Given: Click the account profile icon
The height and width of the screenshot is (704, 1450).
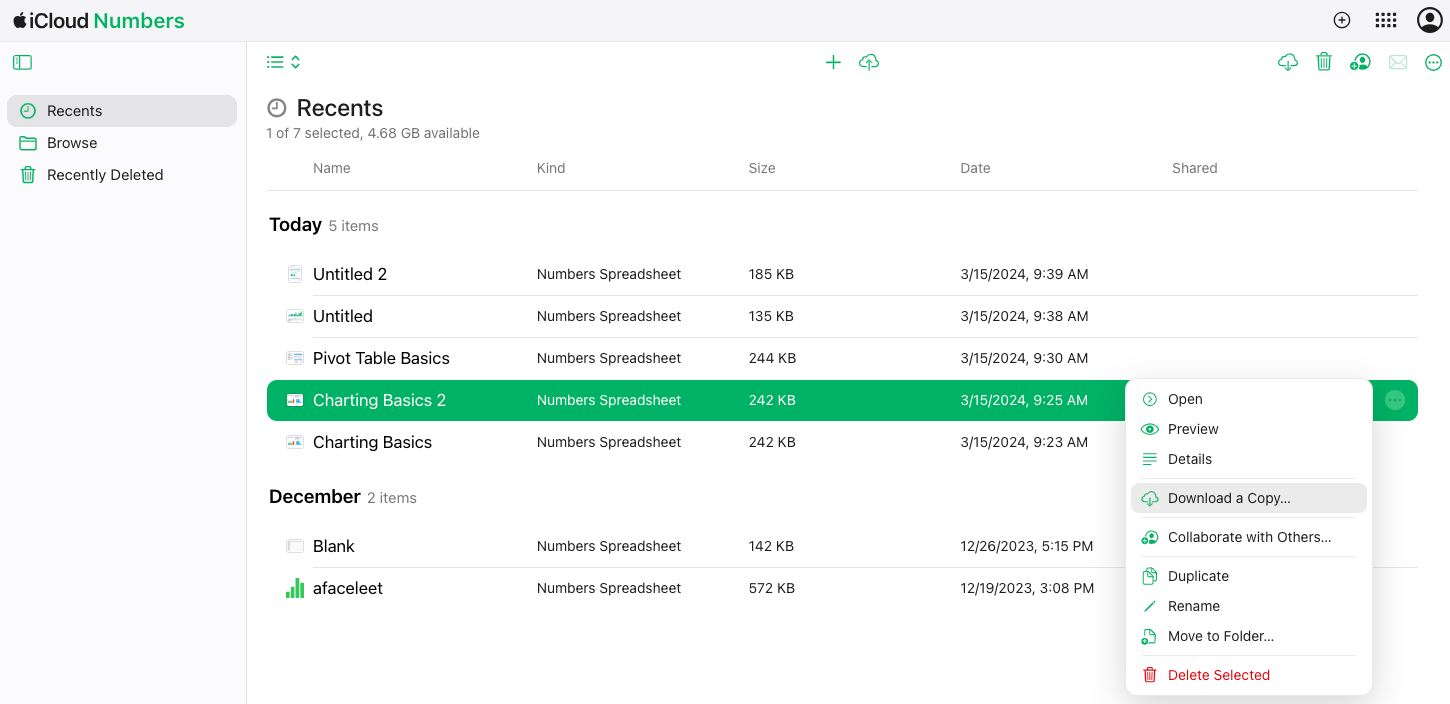Looking at the screenshot, I should coord(1429,20).
